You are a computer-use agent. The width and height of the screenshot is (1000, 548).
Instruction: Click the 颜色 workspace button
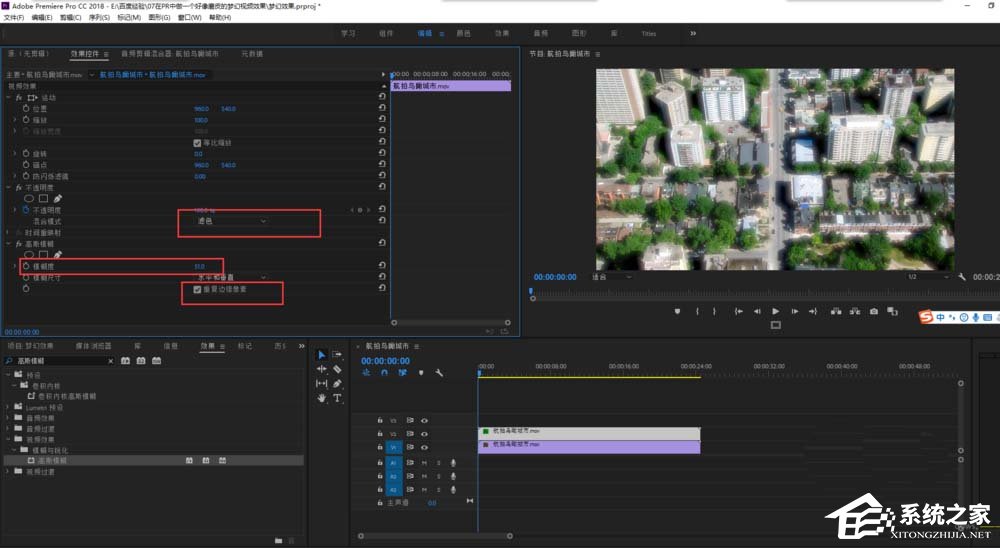[x=463, y=33]
